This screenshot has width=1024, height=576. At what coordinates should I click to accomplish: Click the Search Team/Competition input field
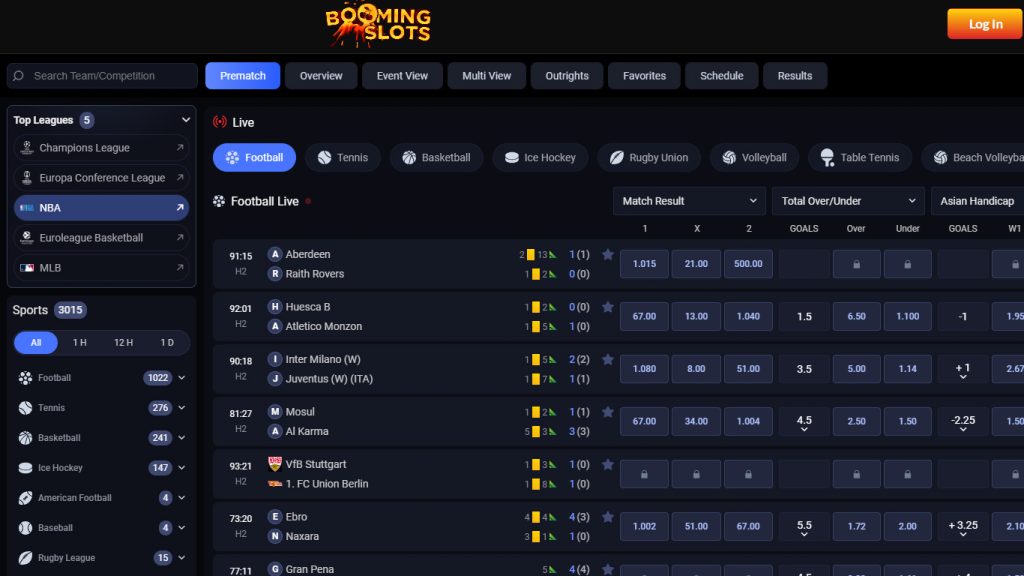tap(100, 75)
